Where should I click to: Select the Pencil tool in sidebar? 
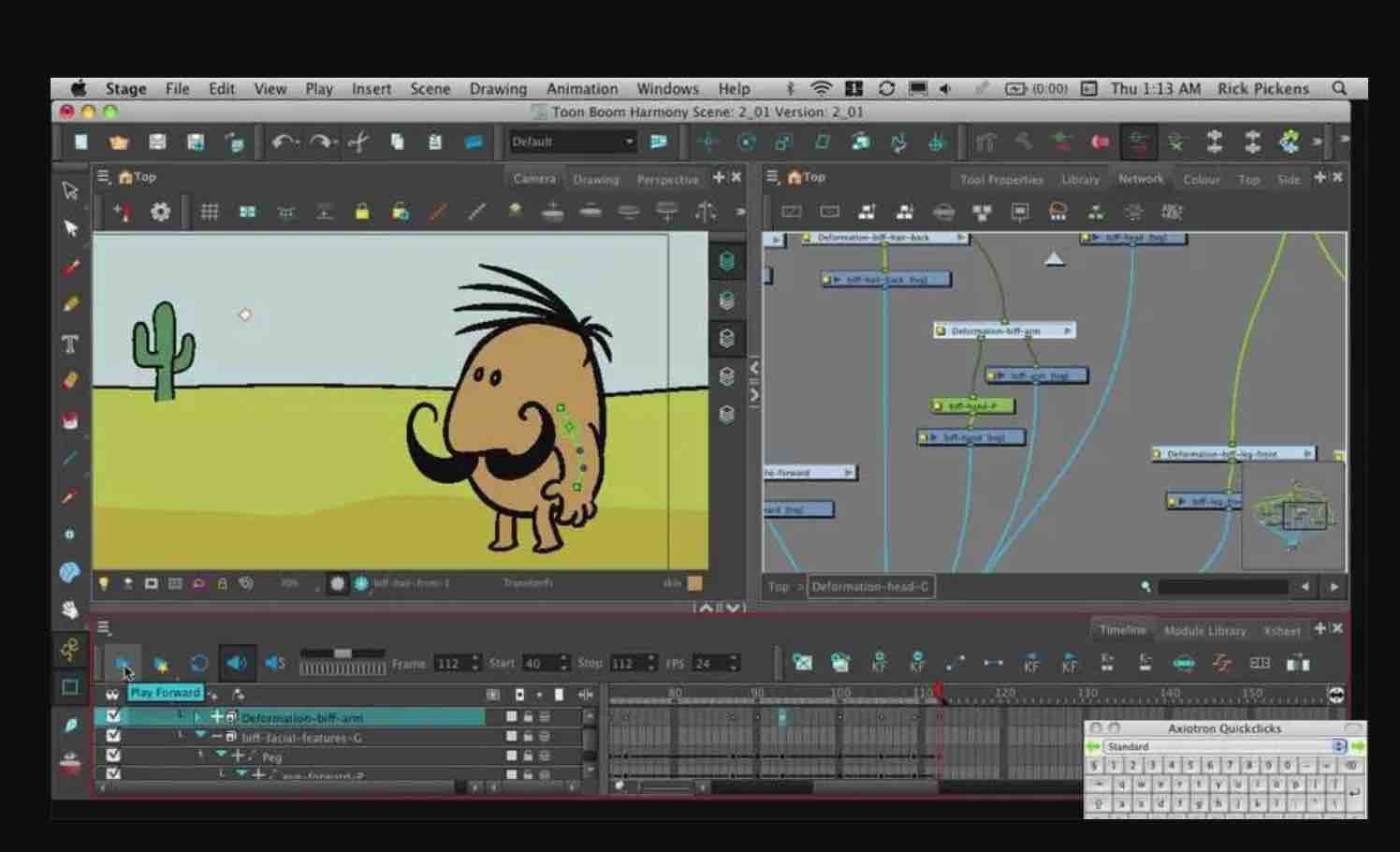pos(70,305)
